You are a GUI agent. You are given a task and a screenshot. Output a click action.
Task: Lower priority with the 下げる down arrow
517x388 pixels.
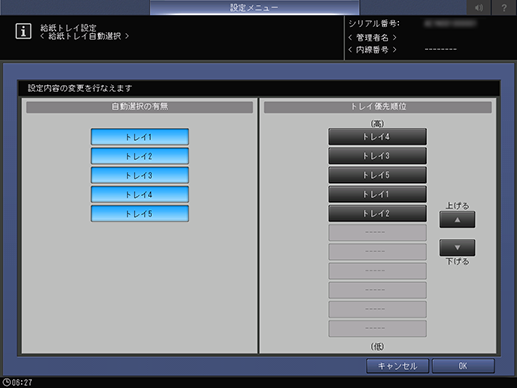[x=457, y=248]
